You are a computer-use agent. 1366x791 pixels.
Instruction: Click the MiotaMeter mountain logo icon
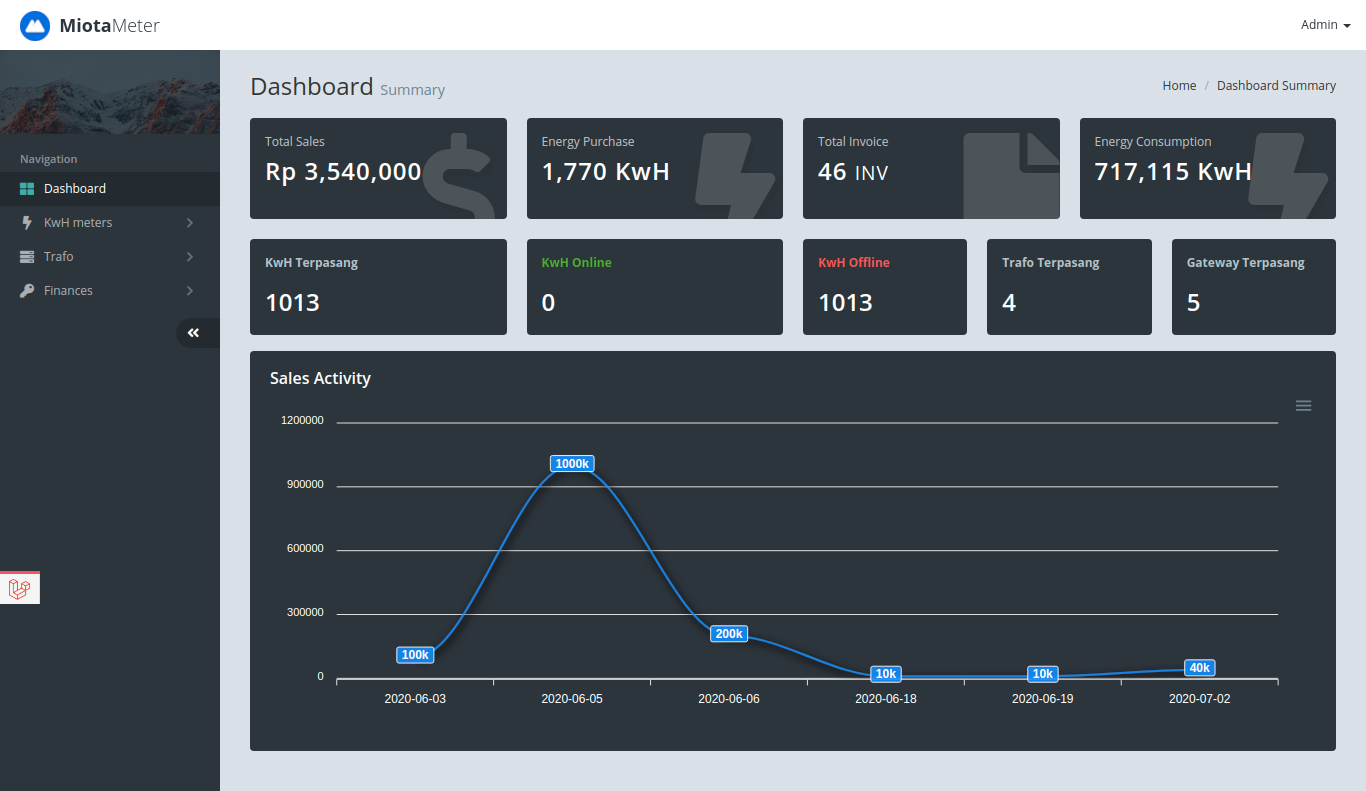(35, 26)
